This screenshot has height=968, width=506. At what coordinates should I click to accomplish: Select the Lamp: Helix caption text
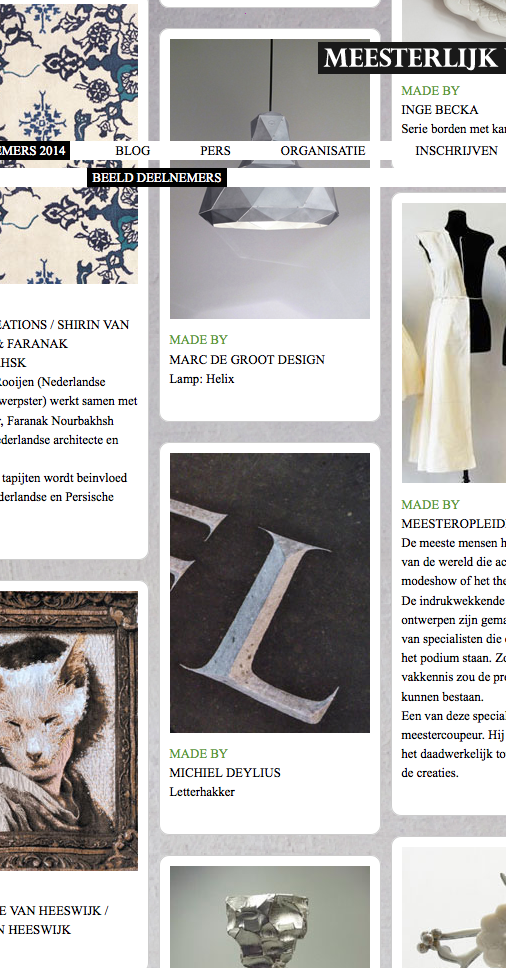click(x=202, y=379)
